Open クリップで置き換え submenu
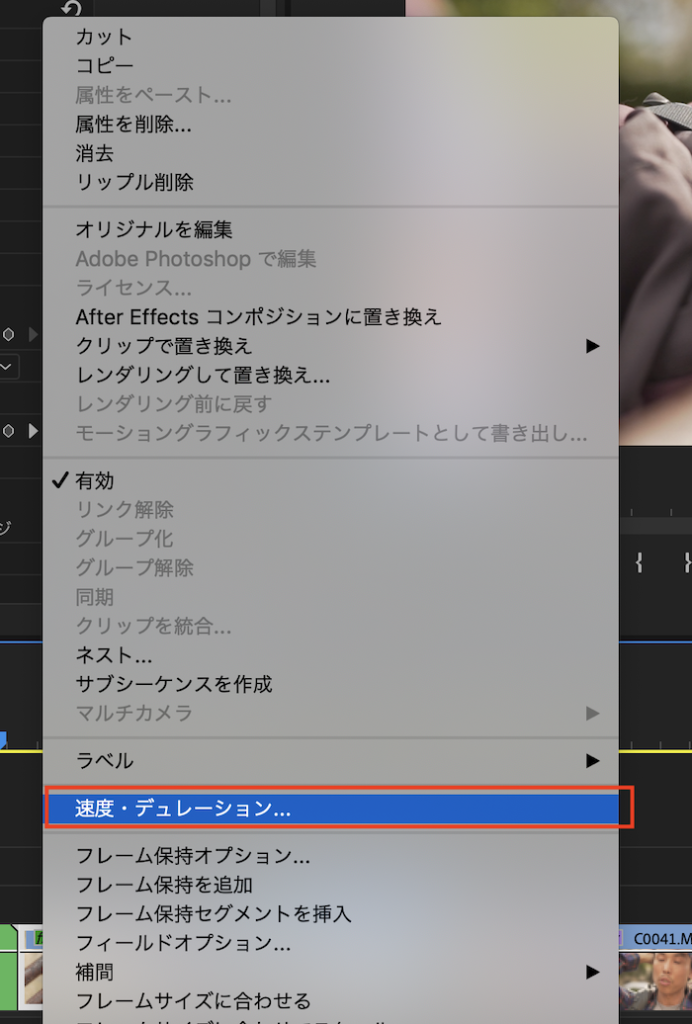The height and width of the screenshot is (1024, 692). point(331,345)
